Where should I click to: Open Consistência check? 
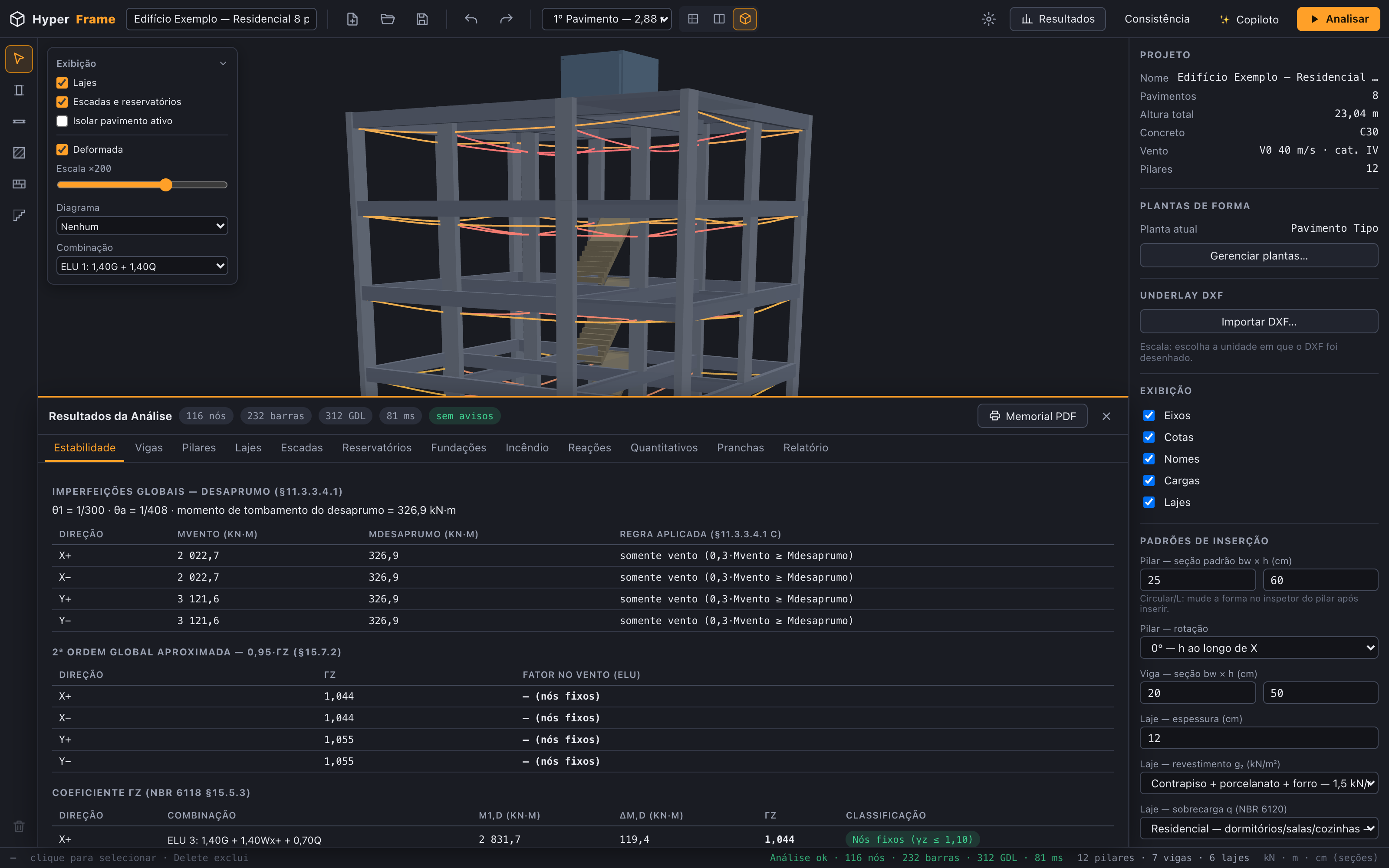pos(1157,19)
